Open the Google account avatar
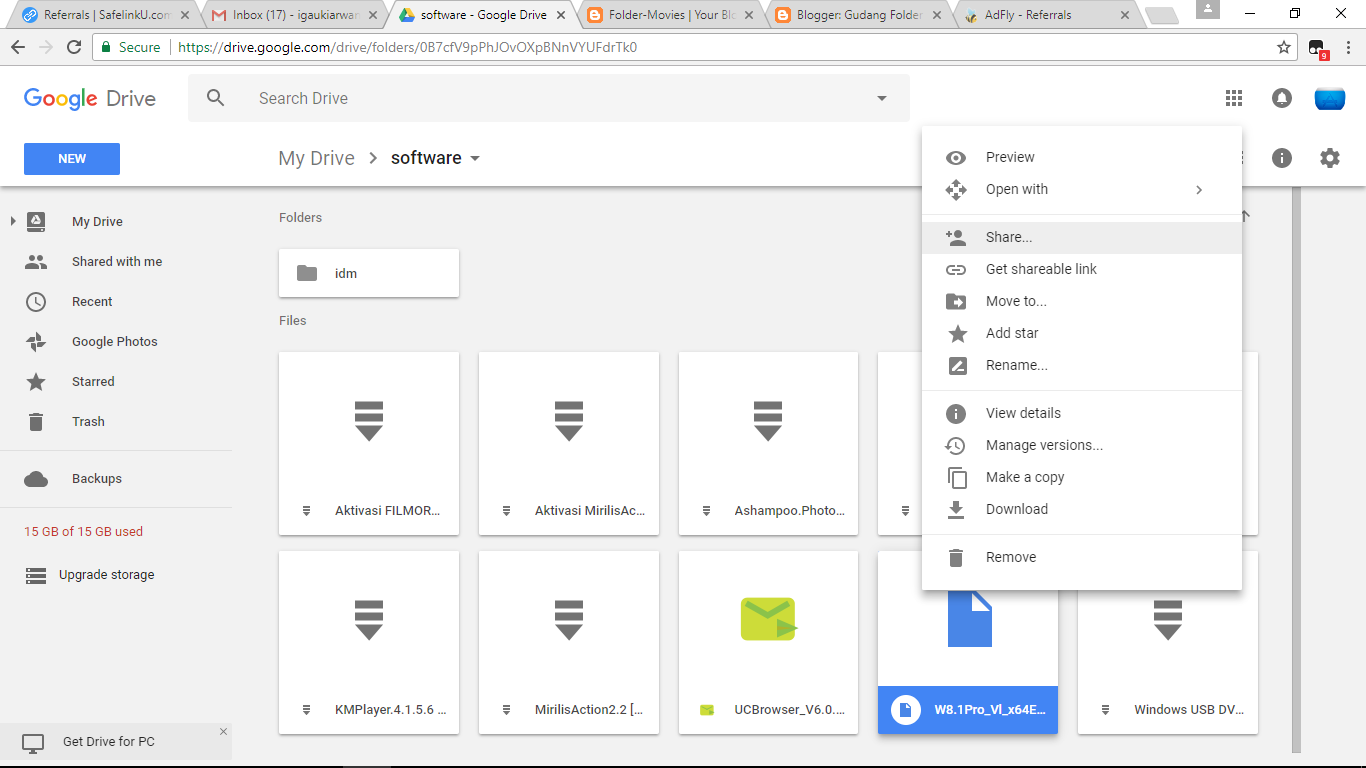 (1329, 98)
